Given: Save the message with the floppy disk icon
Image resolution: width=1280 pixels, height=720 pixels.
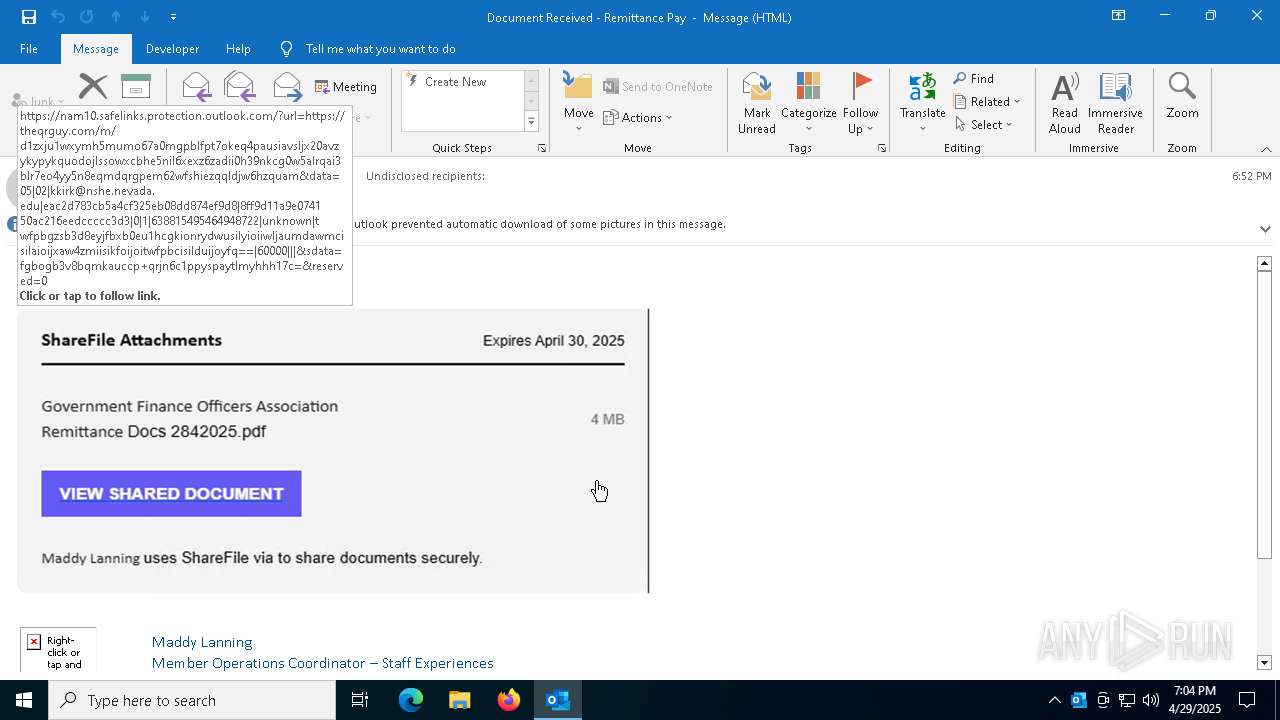Looking at the screenshot, I should tap(29, 17).
